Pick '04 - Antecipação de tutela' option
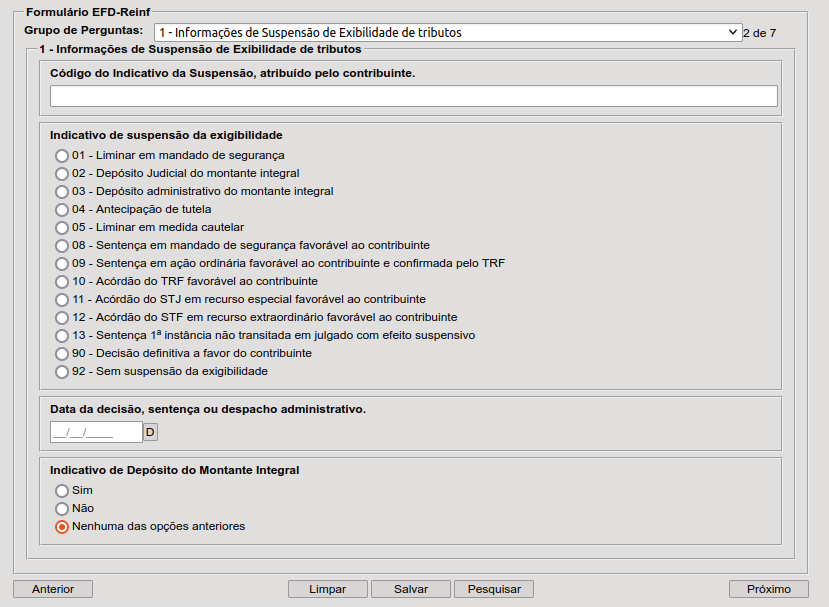This screenshot has width=829, height=607. (62, 210)
